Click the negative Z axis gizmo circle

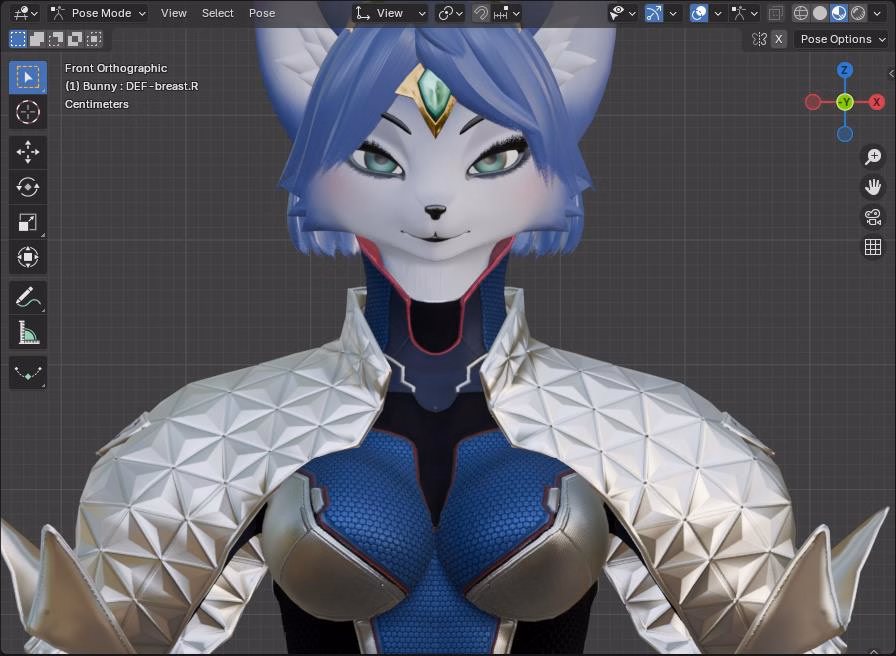click(845, 134)
